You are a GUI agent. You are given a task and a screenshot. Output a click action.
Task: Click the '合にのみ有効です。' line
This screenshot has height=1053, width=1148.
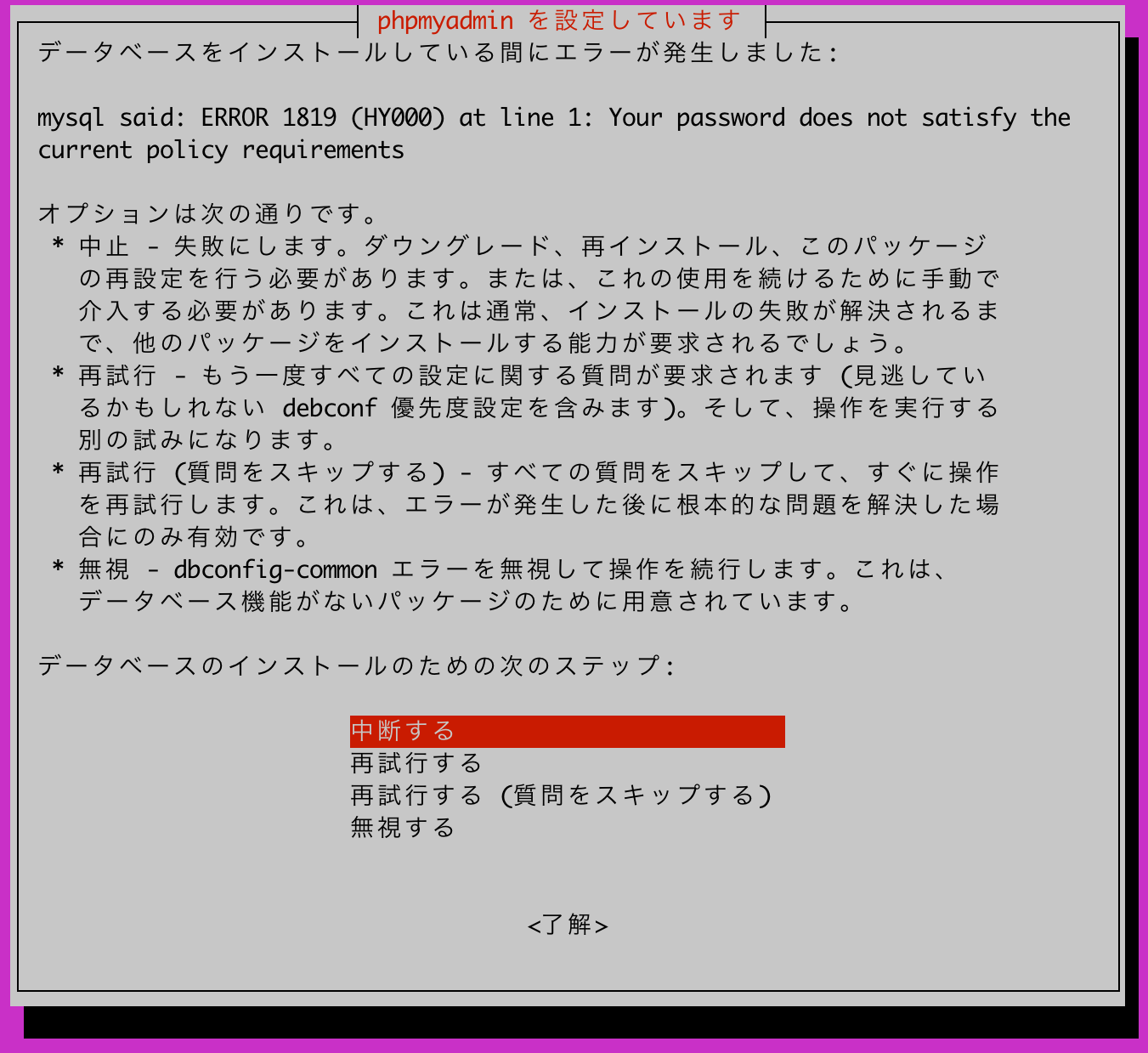pyautogui.click(x=195, y=537)
